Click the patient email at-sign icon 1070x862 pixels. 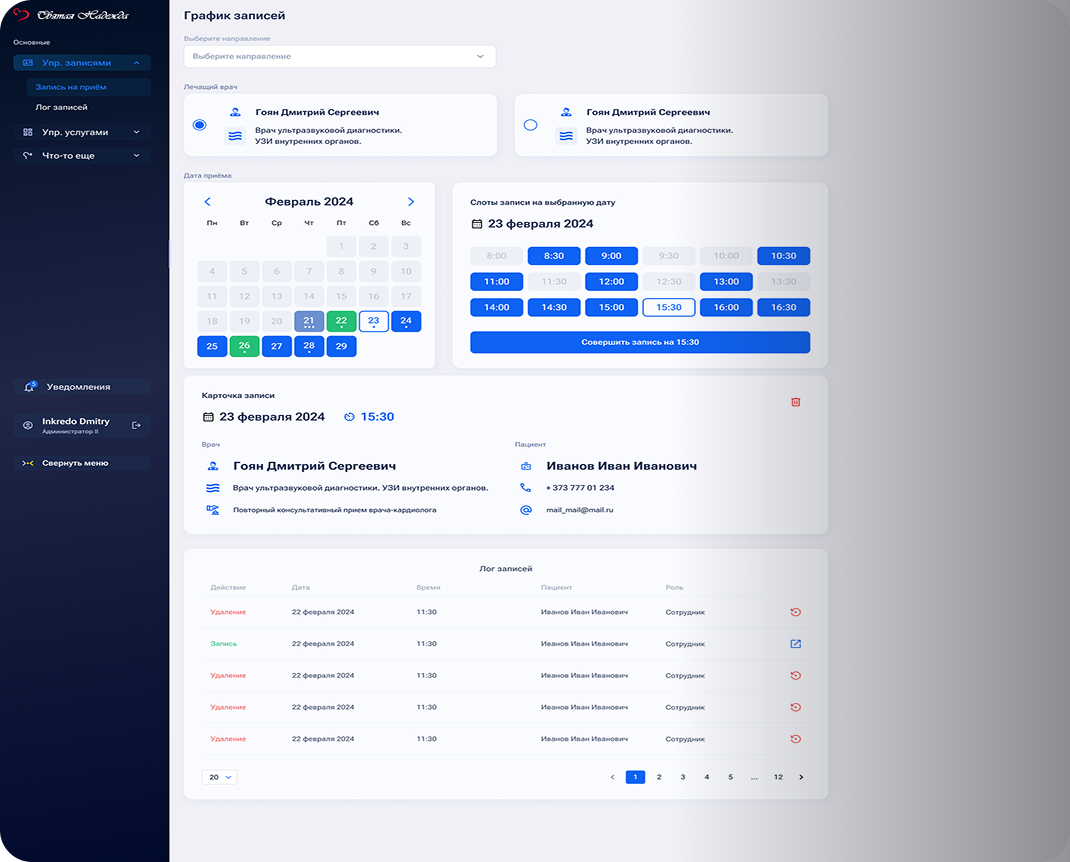(x=525, y=510)
